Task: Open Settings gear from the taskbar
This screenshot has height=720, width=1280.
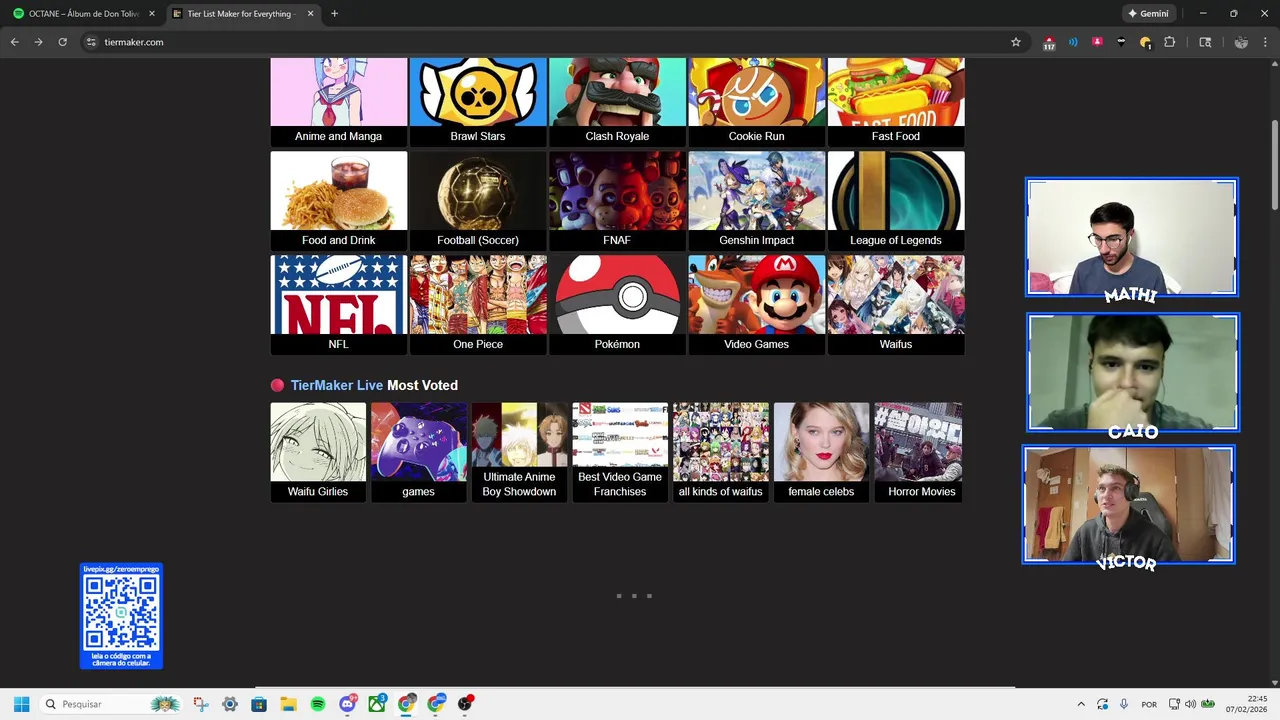Action: click(230, 704)
